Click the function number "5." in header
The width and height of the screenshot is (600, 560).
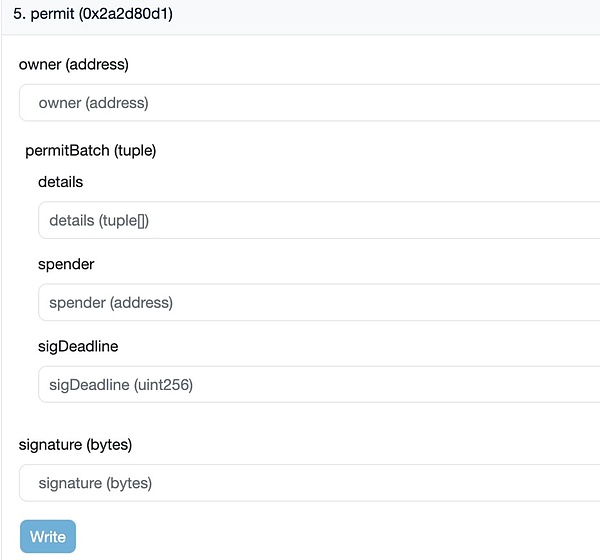tap(19, 15)
